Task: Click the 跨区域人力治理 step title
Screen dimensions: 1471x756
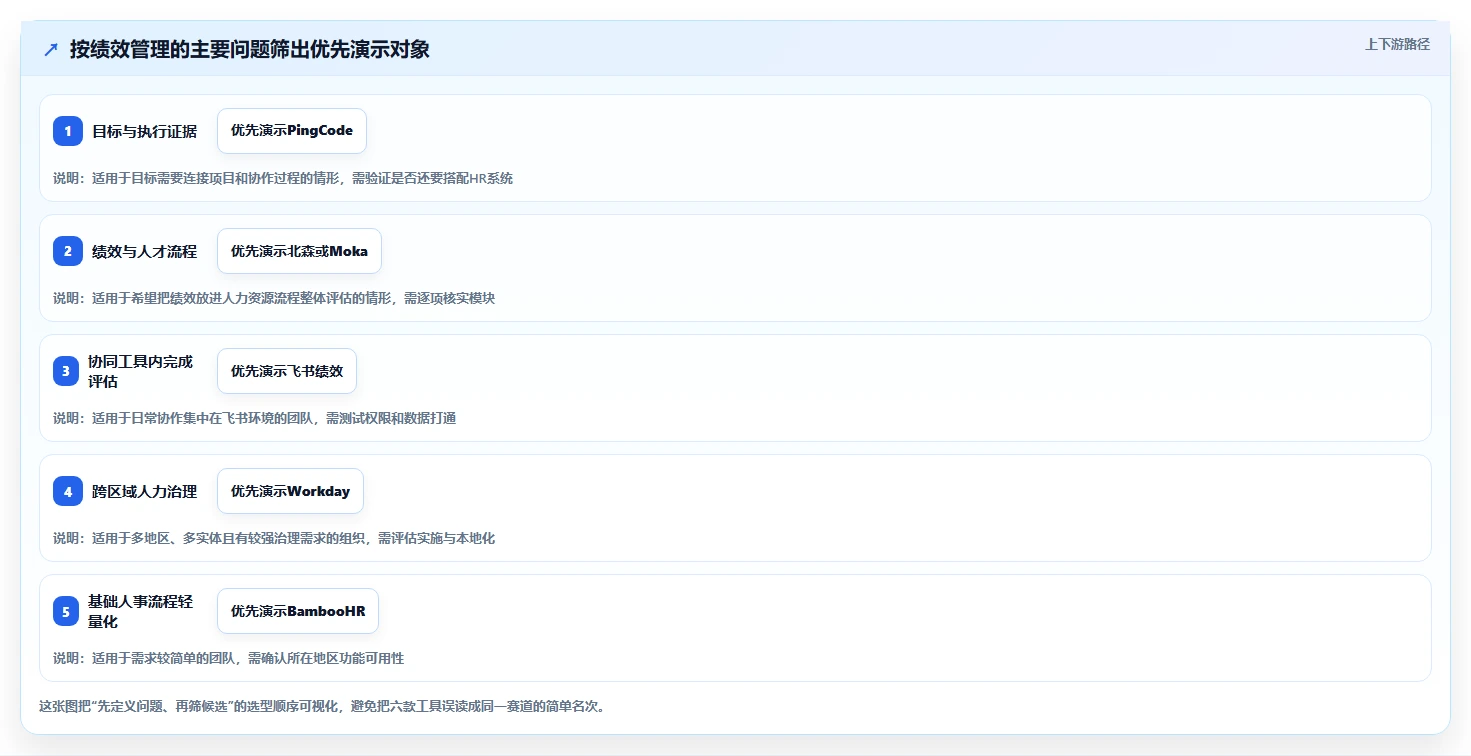Action: point(144,491)
